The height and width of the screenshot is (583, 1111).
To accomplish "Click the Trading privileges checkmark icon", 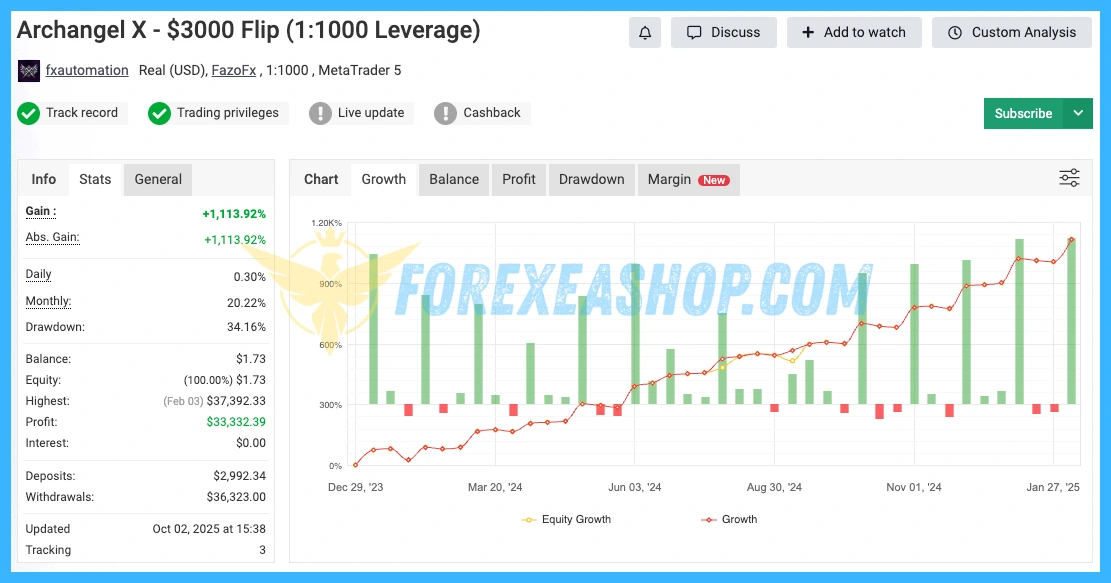I will coord(159,113).
